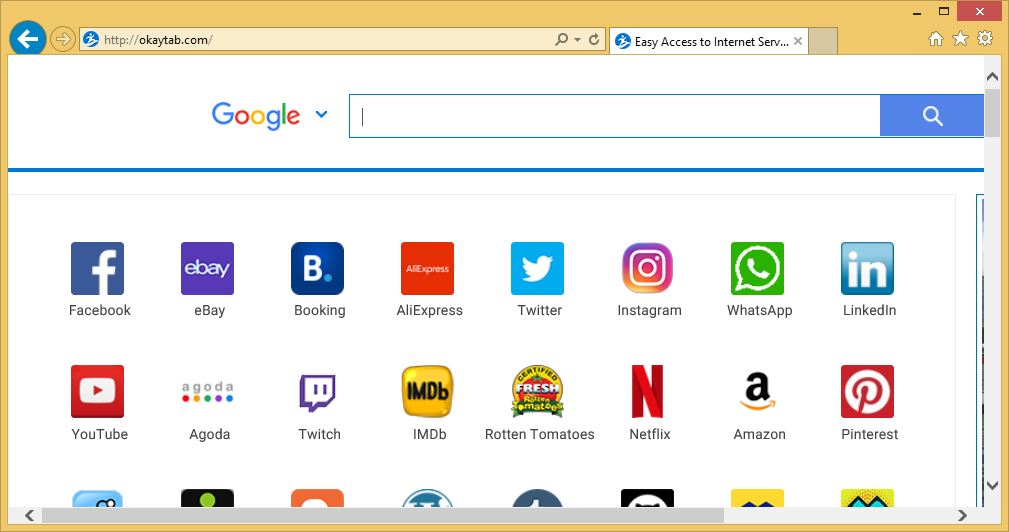Open the Agoda shortcut icon
This screenshot has width=1009, height=532.
(x=207, y=391)
